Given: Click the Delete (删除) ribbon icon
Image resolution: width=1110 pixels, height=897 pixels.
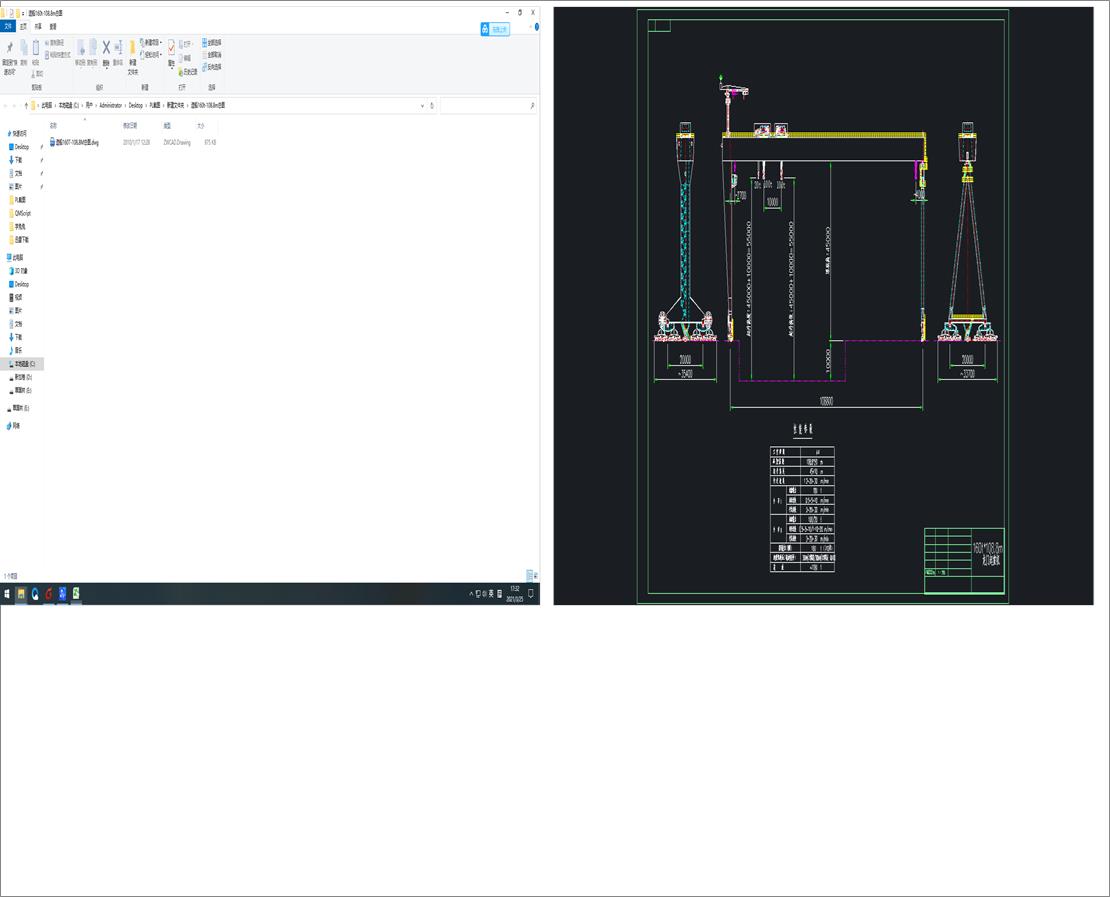Looking at the screenshot, I should point(105,49).
